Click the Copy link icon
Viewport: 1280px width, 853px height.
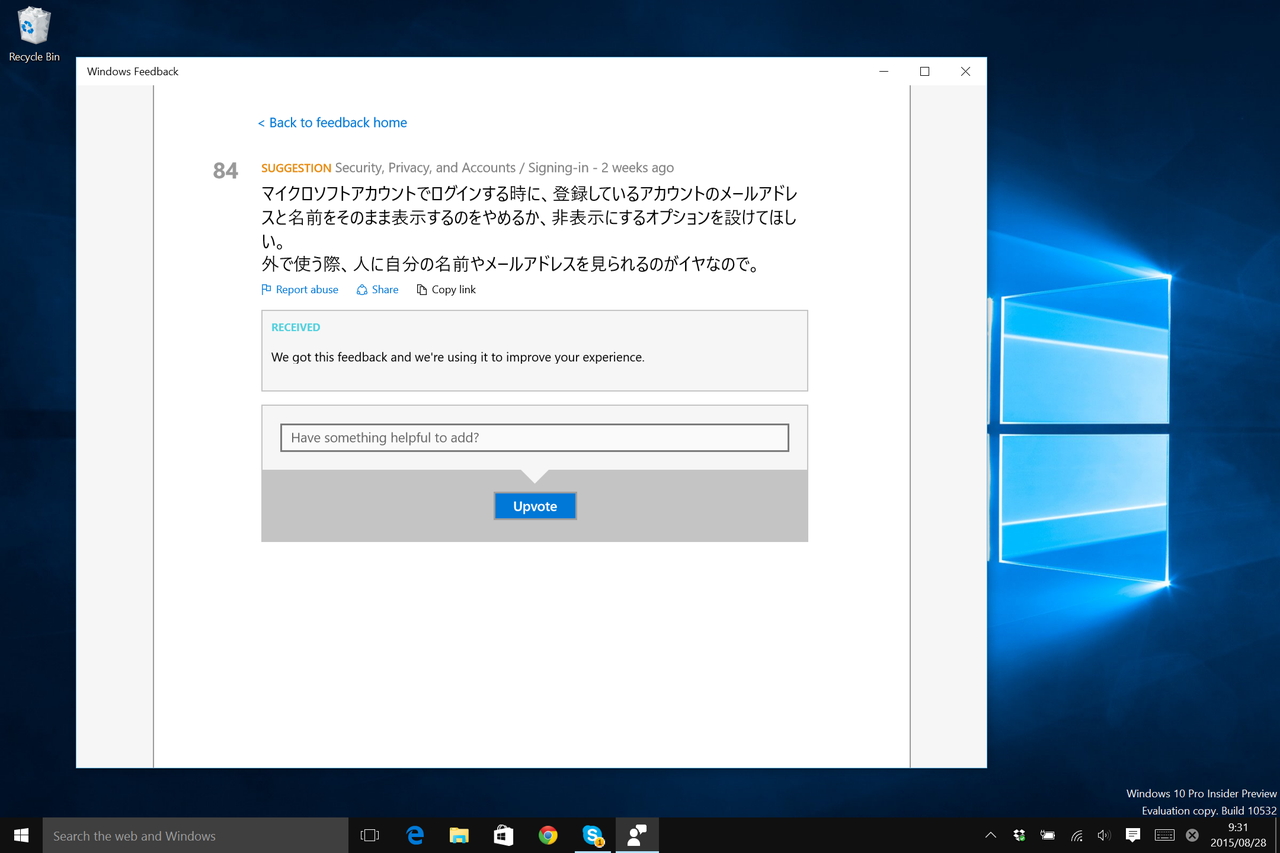[x=422, y=289]
